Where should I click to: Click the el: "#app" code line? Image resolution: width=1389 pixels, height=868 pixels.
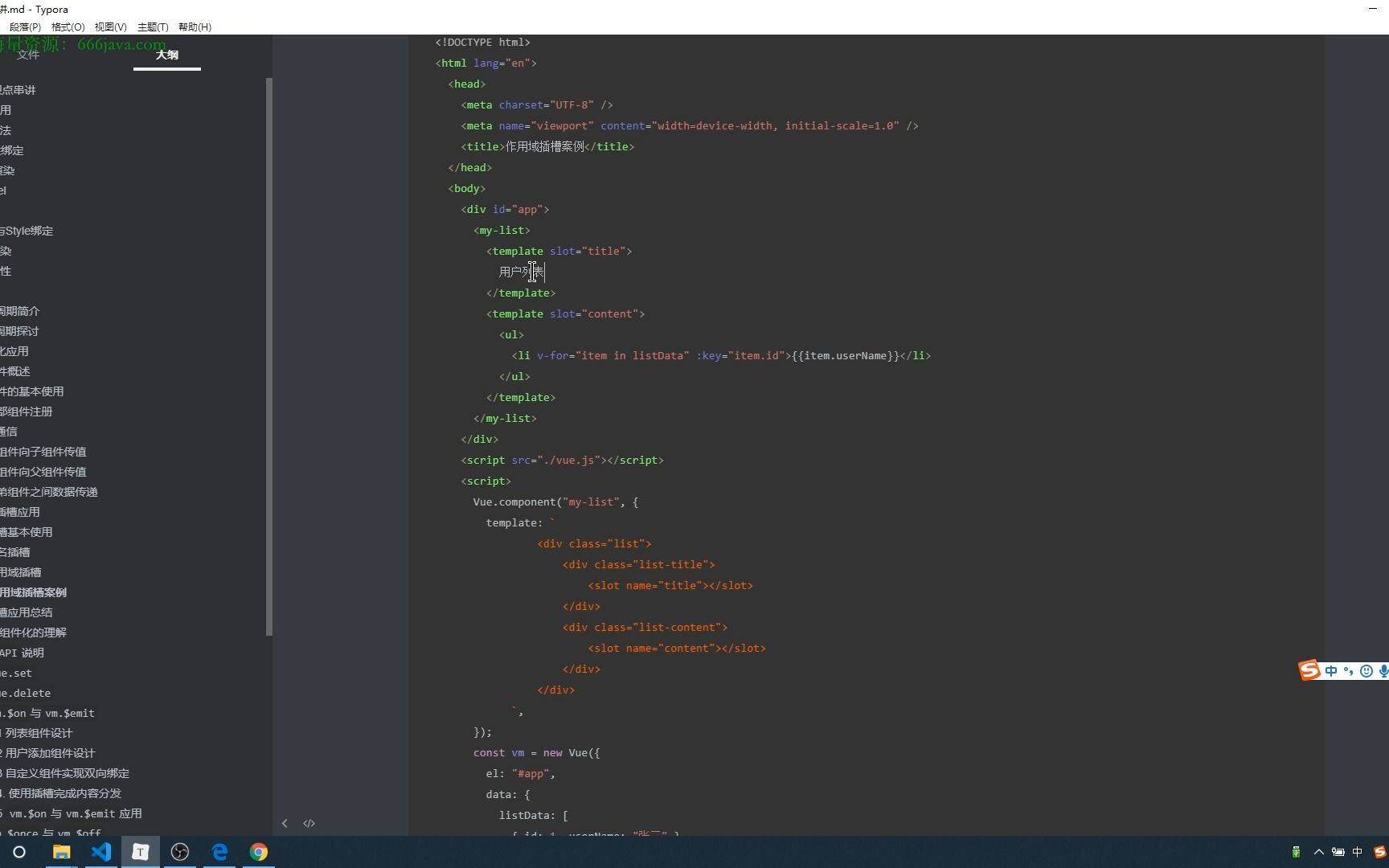click(520, 773)
